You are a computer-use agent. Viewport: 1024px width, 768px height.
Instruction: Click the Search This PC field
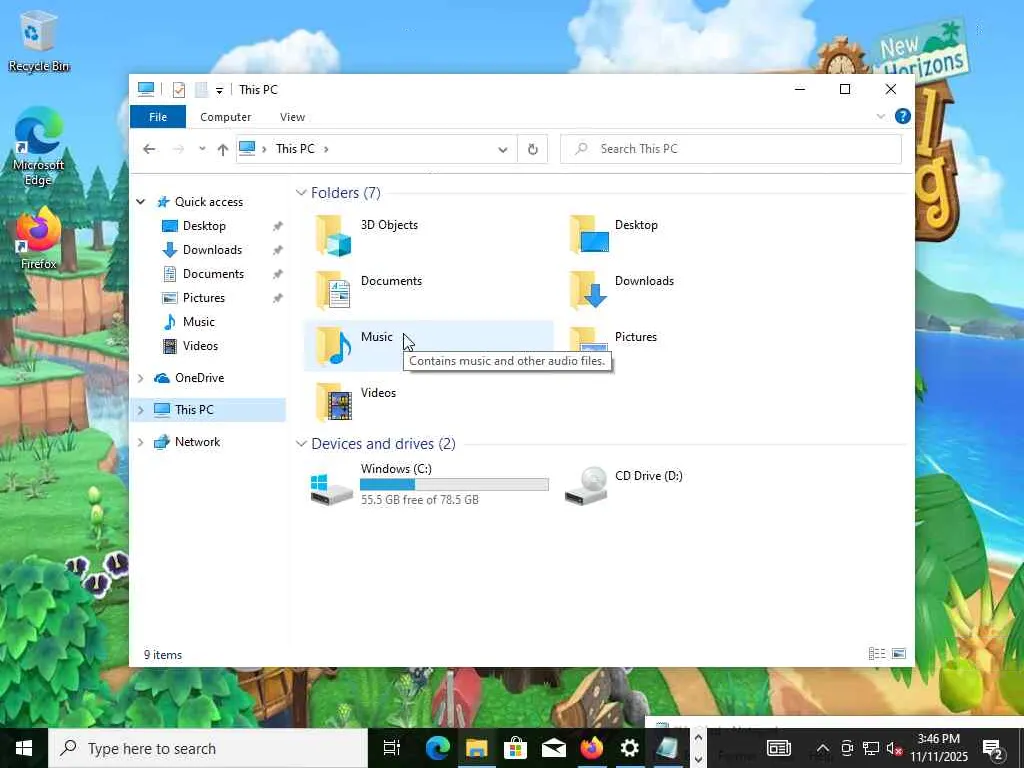[x=731, y=149]
